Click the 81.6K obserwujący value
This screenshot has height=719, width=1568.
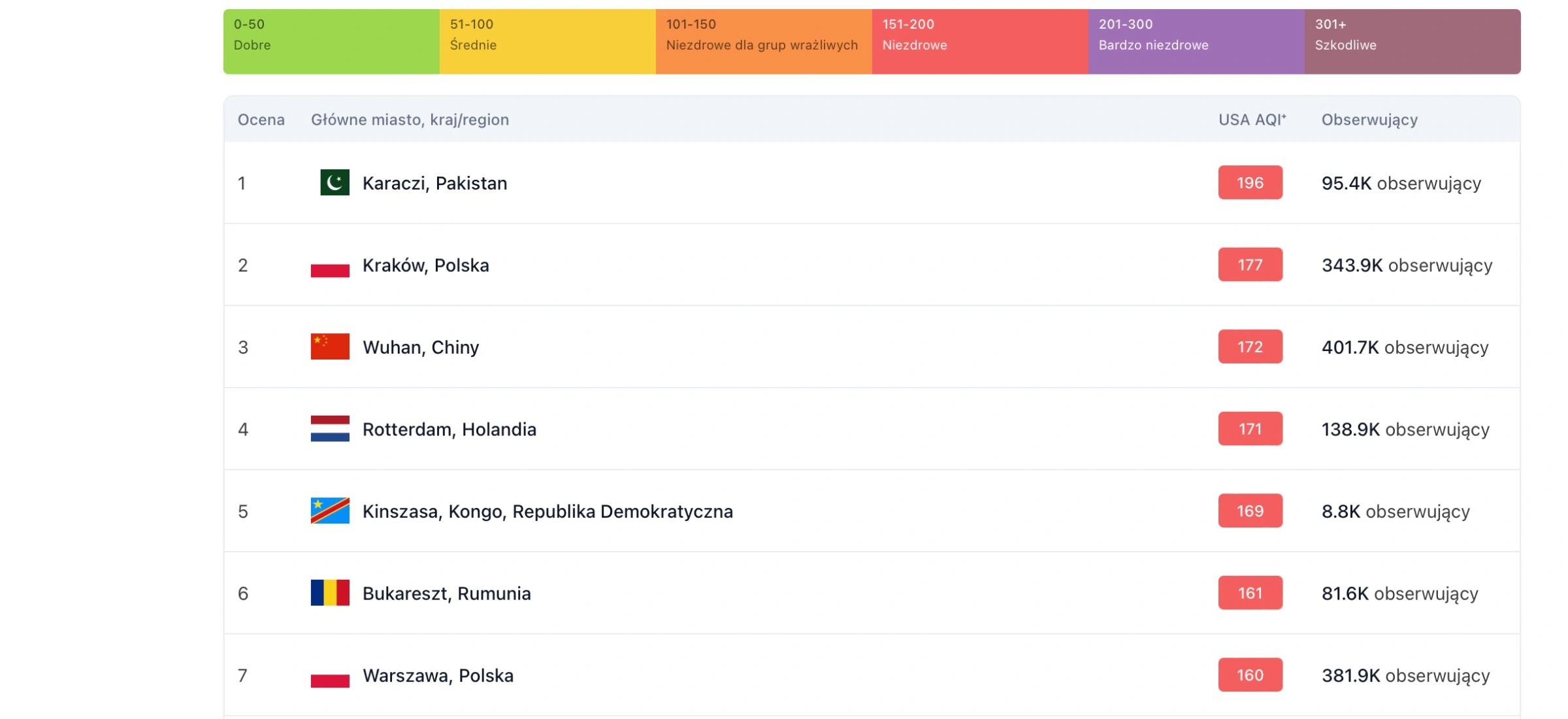pyautogui.click(x=1400, y=594)
